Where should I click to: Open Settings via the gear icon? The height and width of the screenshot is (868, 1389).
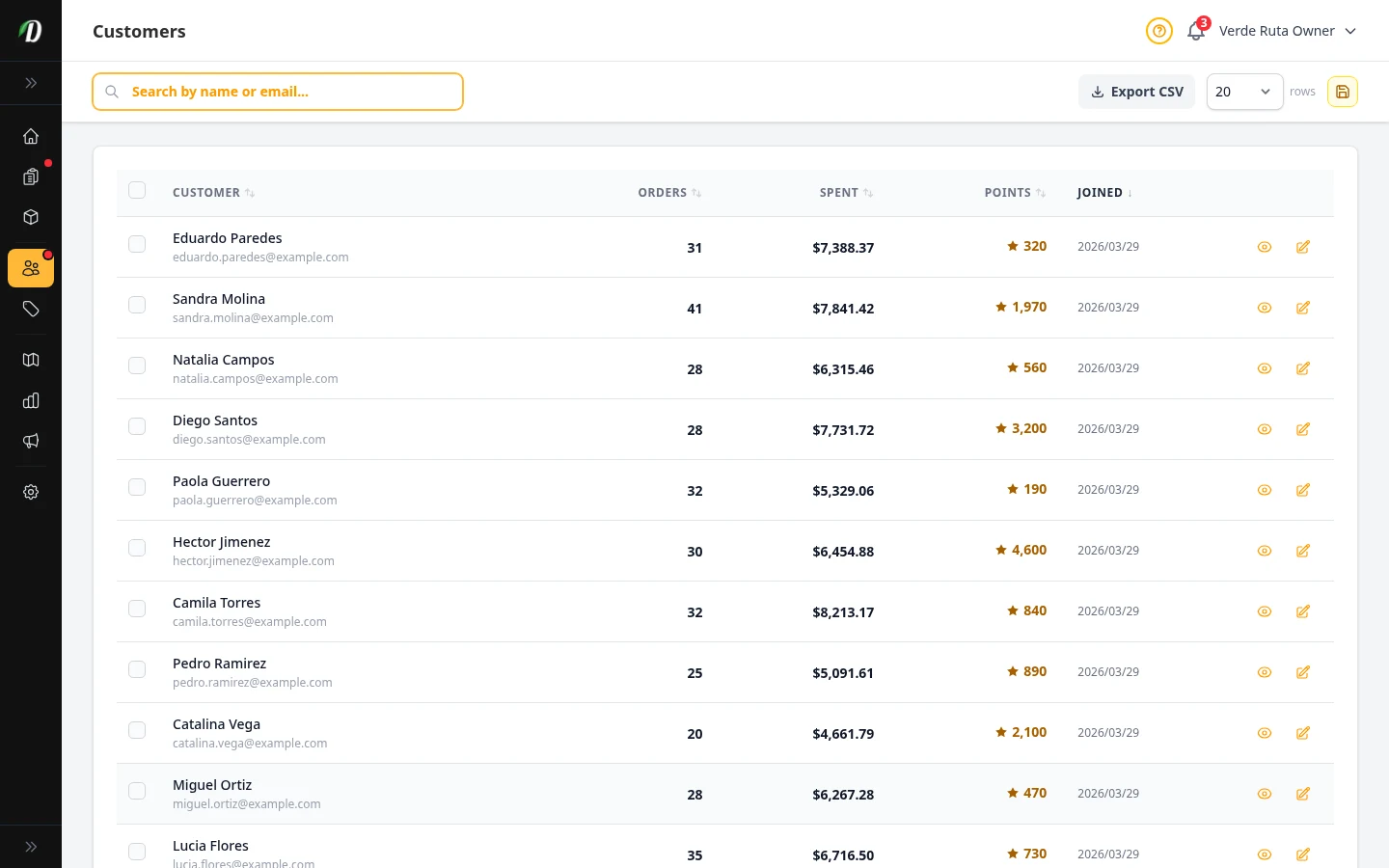(x=31, y=492)
